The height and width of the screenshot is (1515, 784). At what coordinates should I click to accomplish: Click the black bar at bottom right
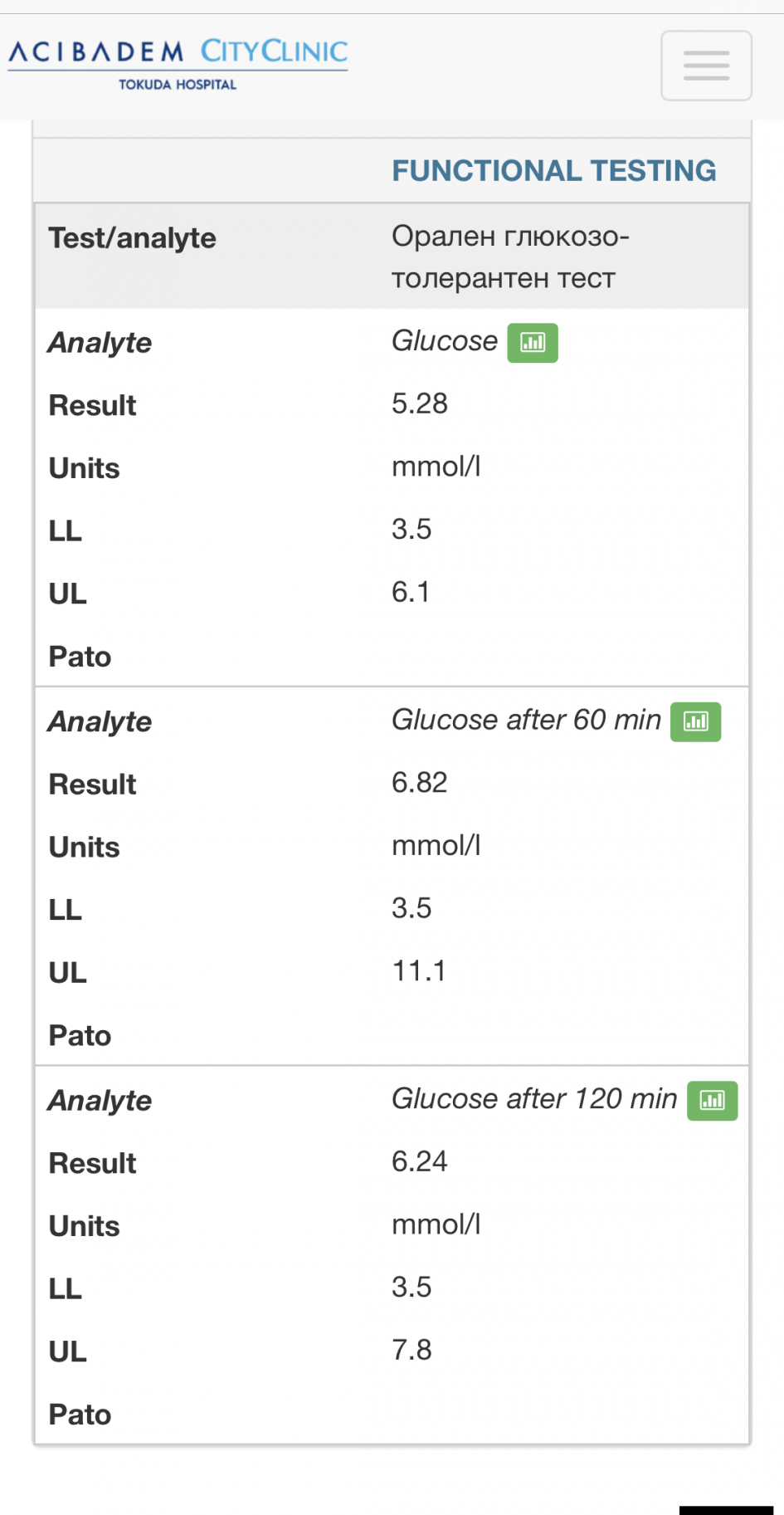coord(726,1510)
